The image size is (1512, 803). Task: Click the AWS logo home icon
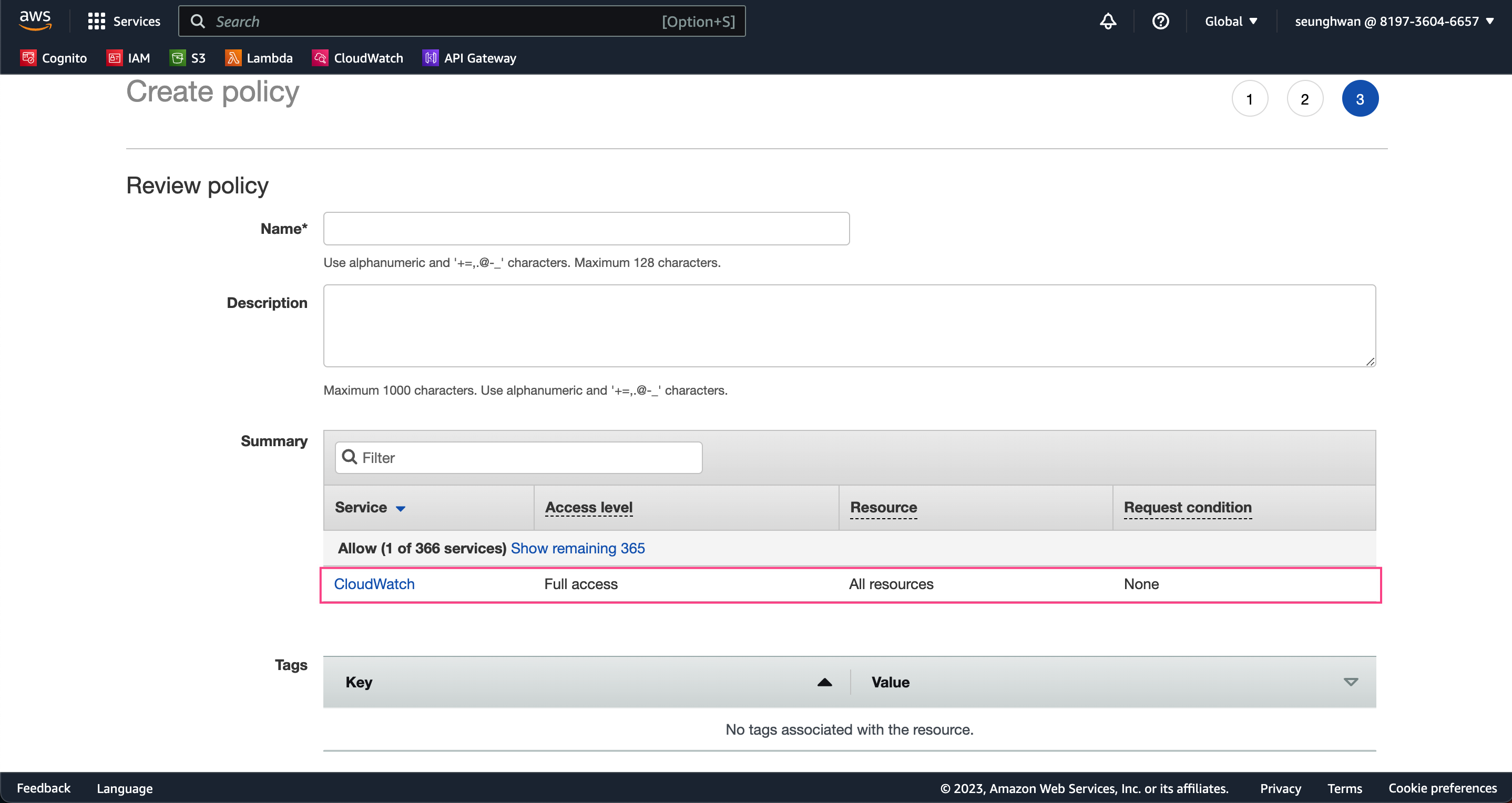(x=35, y=20)
